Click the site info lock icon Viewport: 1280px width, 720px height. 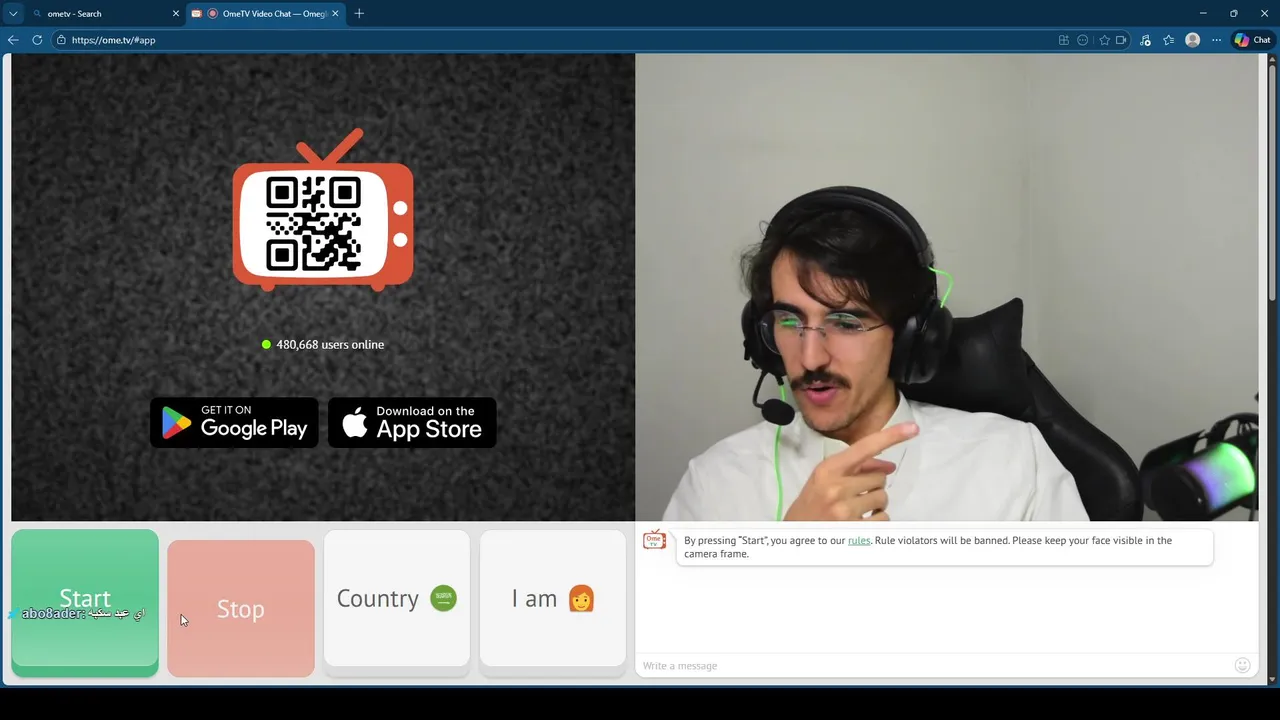(61, 40)
